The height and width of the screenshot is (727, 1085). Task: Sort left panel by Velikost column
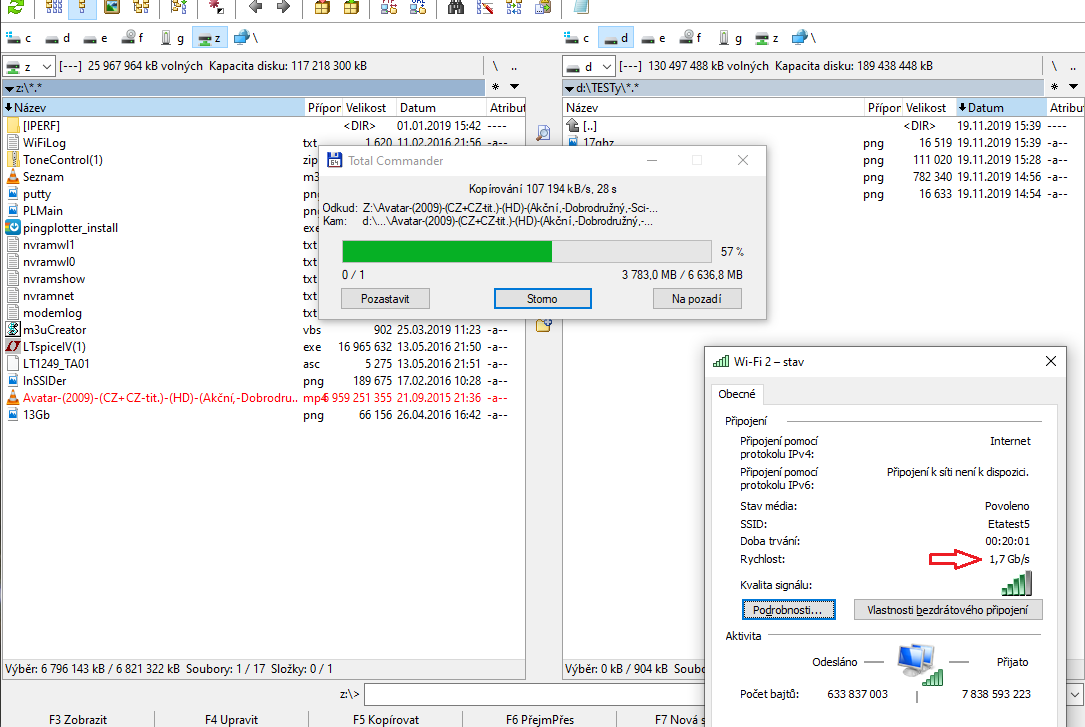[x=370, y=108]
